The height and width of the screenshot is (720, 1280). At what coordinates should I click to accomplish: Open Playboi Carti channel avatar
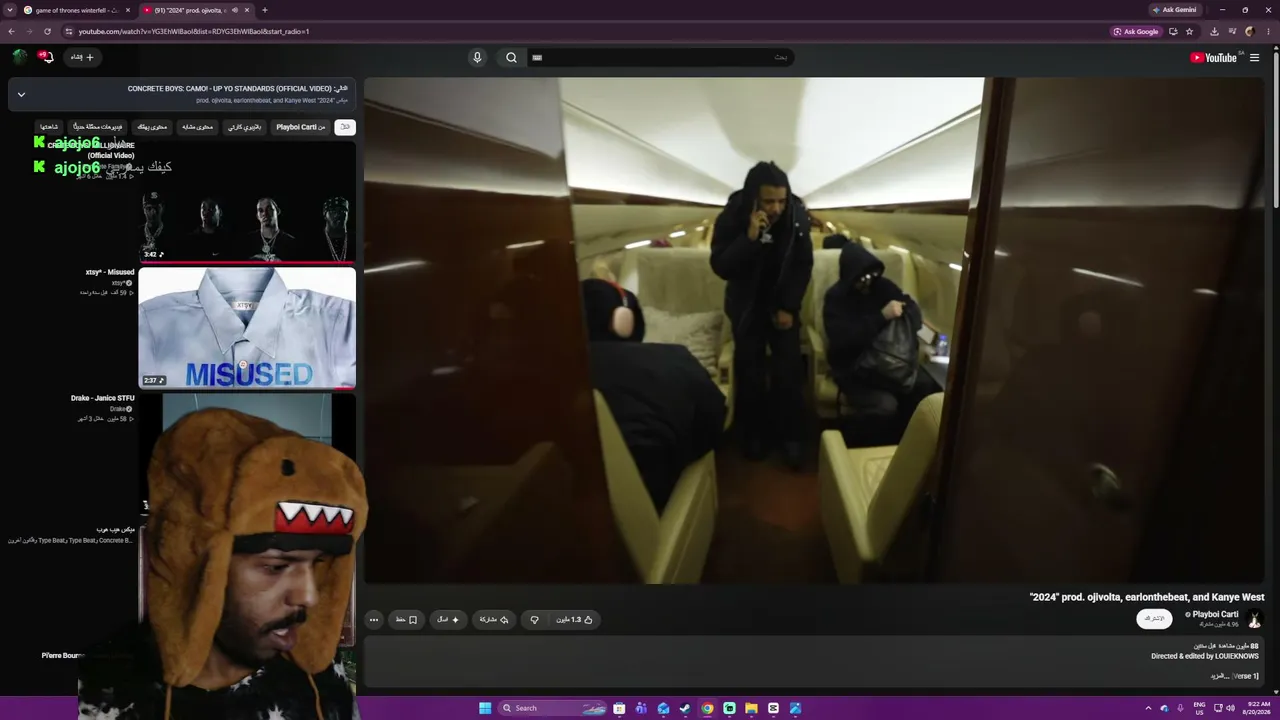(1255, 619)
